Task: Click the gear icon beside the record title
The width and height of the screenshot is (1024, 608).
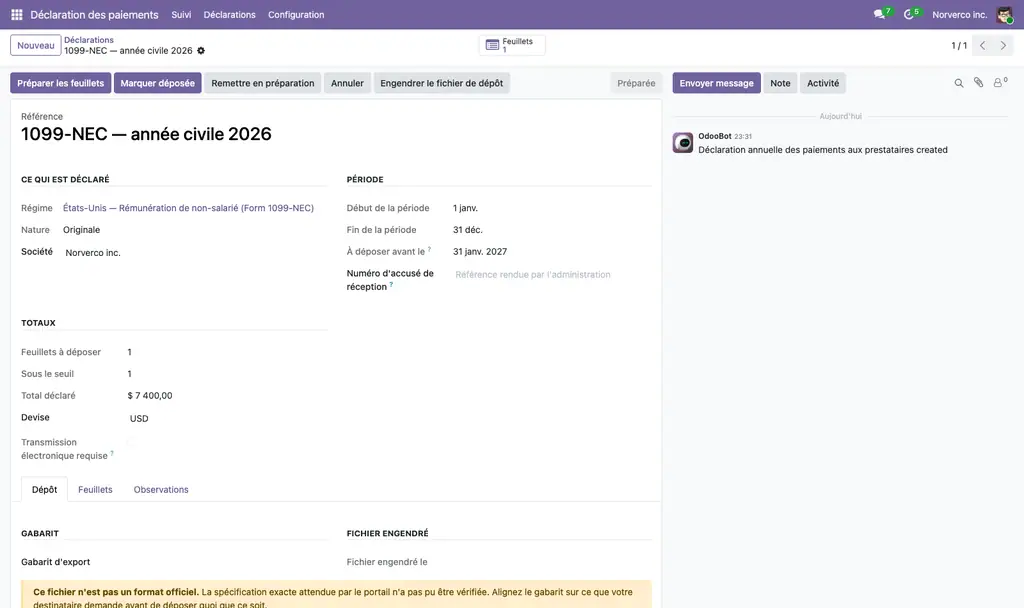Action: pos(201,50)
